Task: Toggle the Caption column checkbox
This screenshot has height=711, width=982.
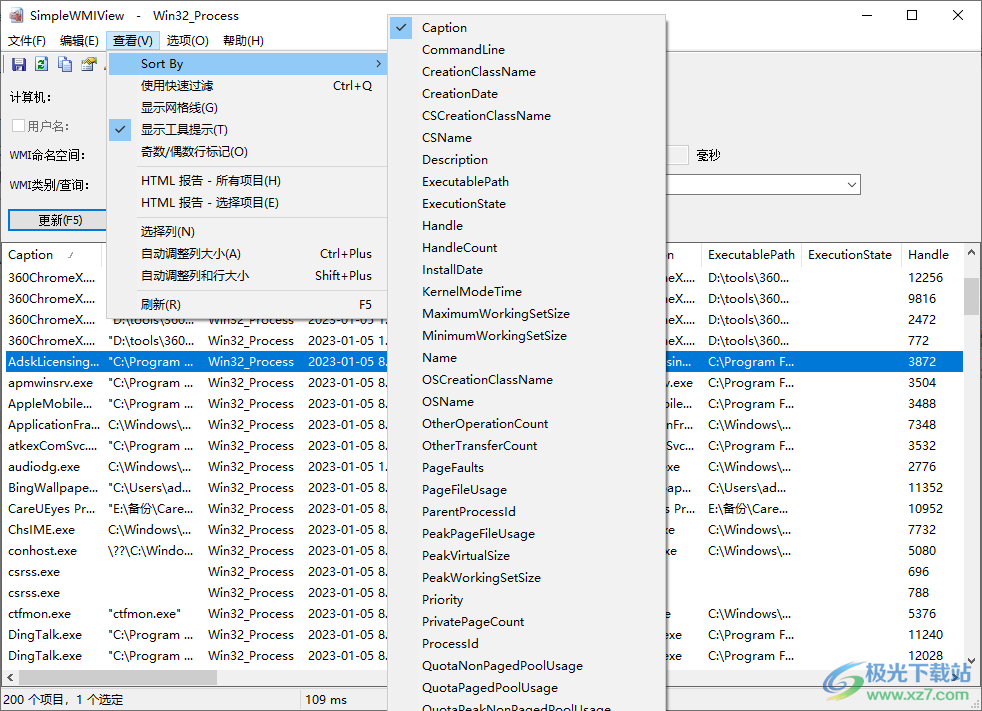Action: point(400,27)
